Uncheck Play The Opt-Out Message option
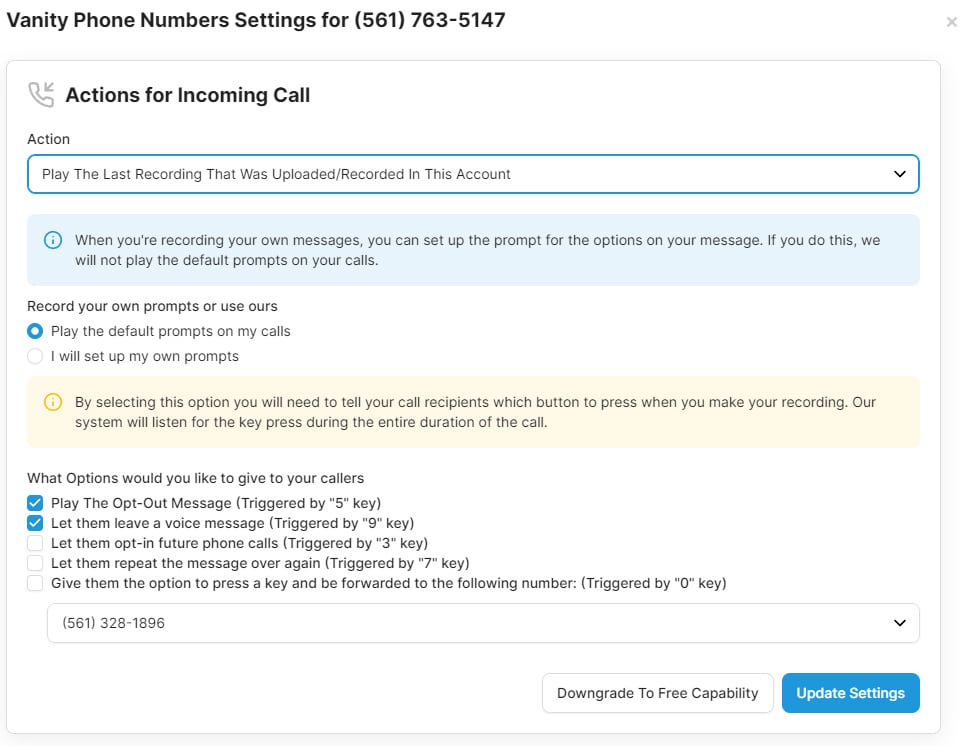The height and width of the screenshot is (746, 964). pyautogui.click(x=36, y=503)
